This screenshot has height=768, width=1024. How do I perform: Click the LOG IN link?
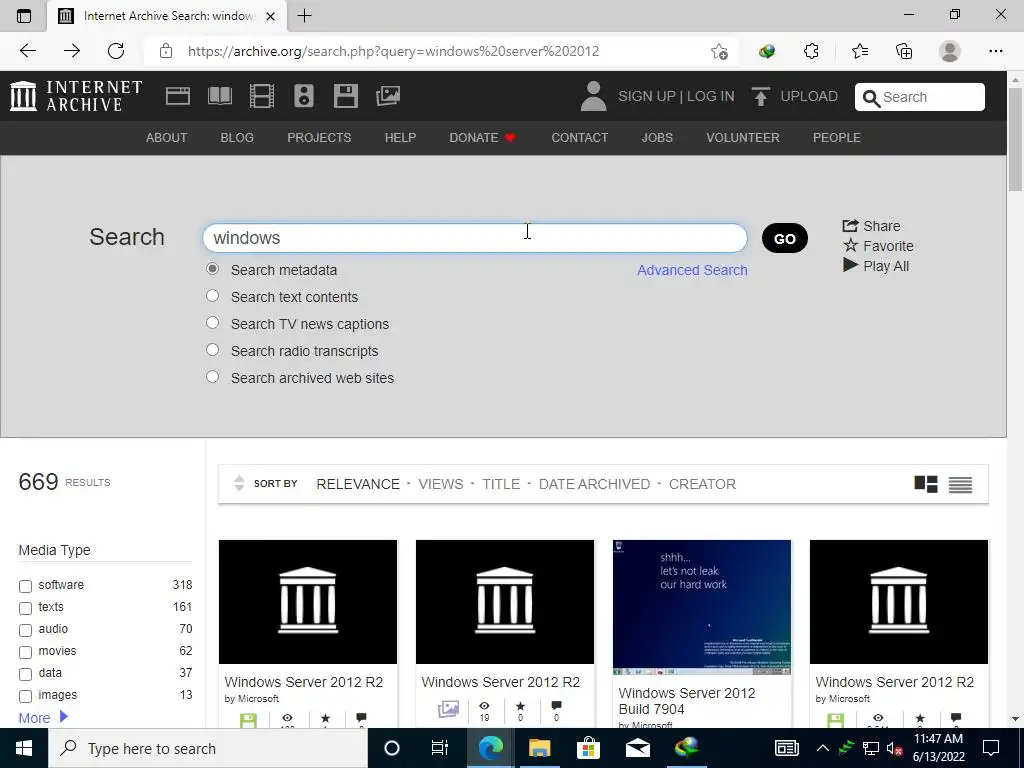tap(711, 96)
